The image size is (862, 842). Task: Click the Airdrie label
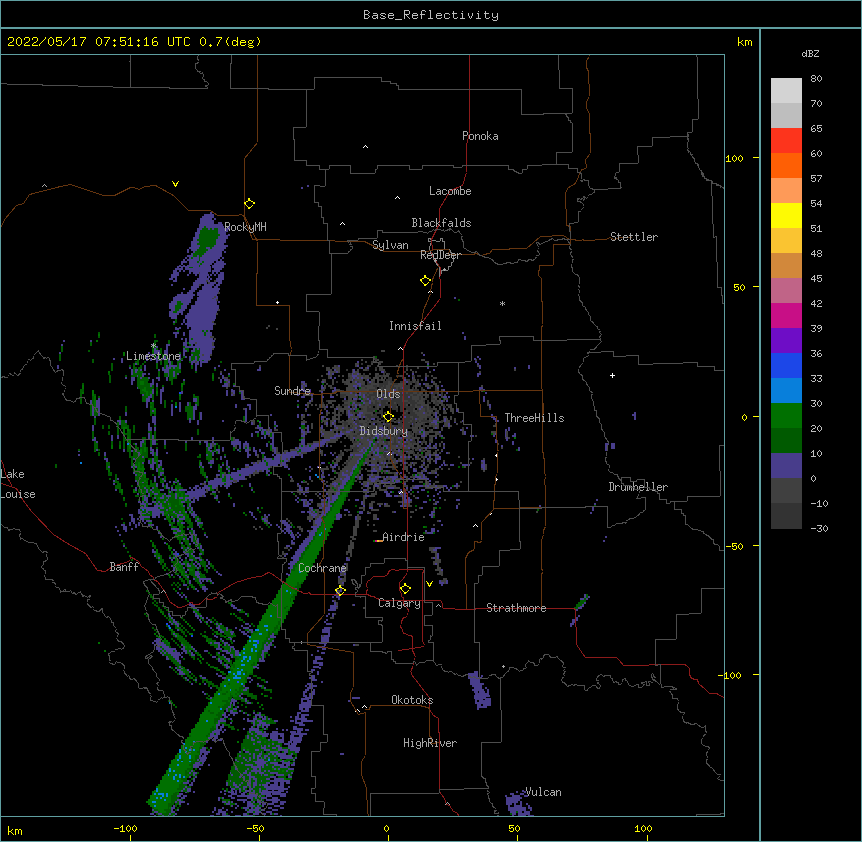pos(403,537)
